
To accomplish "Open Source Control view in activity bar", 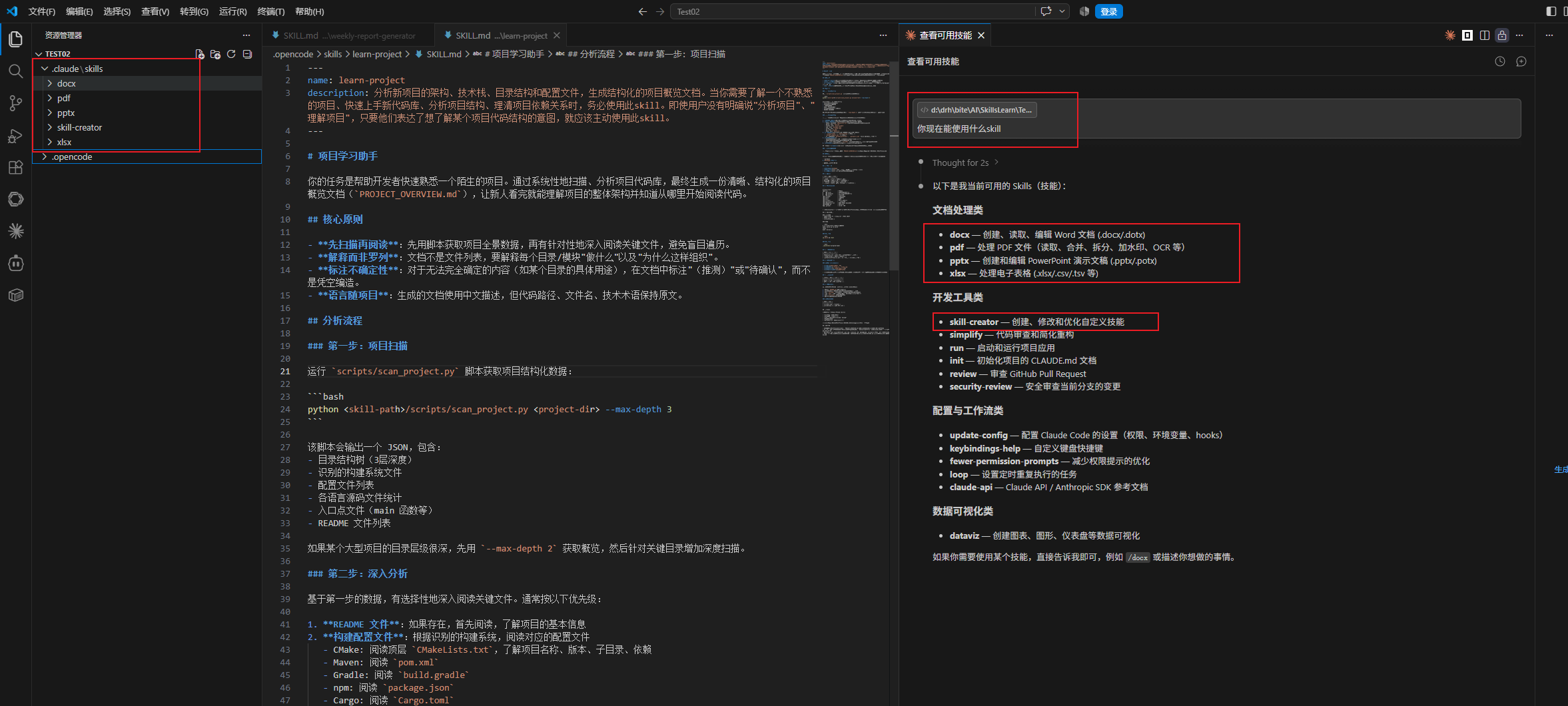I will (16, 103).
